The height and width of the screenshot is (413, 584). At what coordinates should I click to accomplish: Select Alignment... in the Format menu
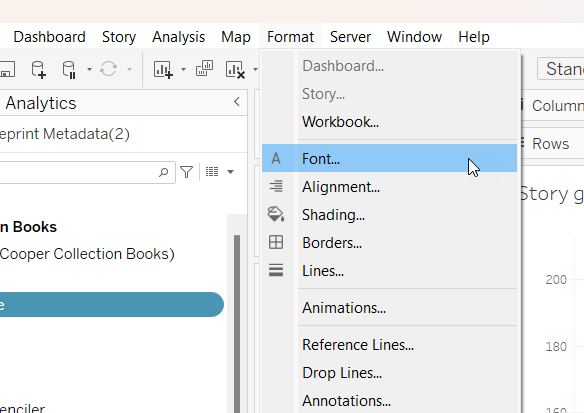(x=389, y=187)
